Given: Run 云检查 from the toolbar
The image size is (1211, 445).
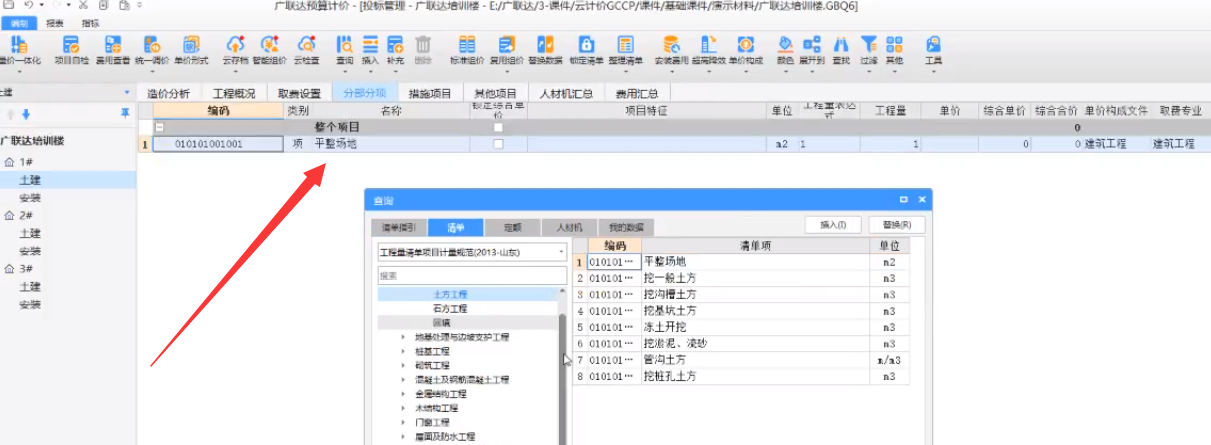Looking at the screenshot, I should point(306,50).
